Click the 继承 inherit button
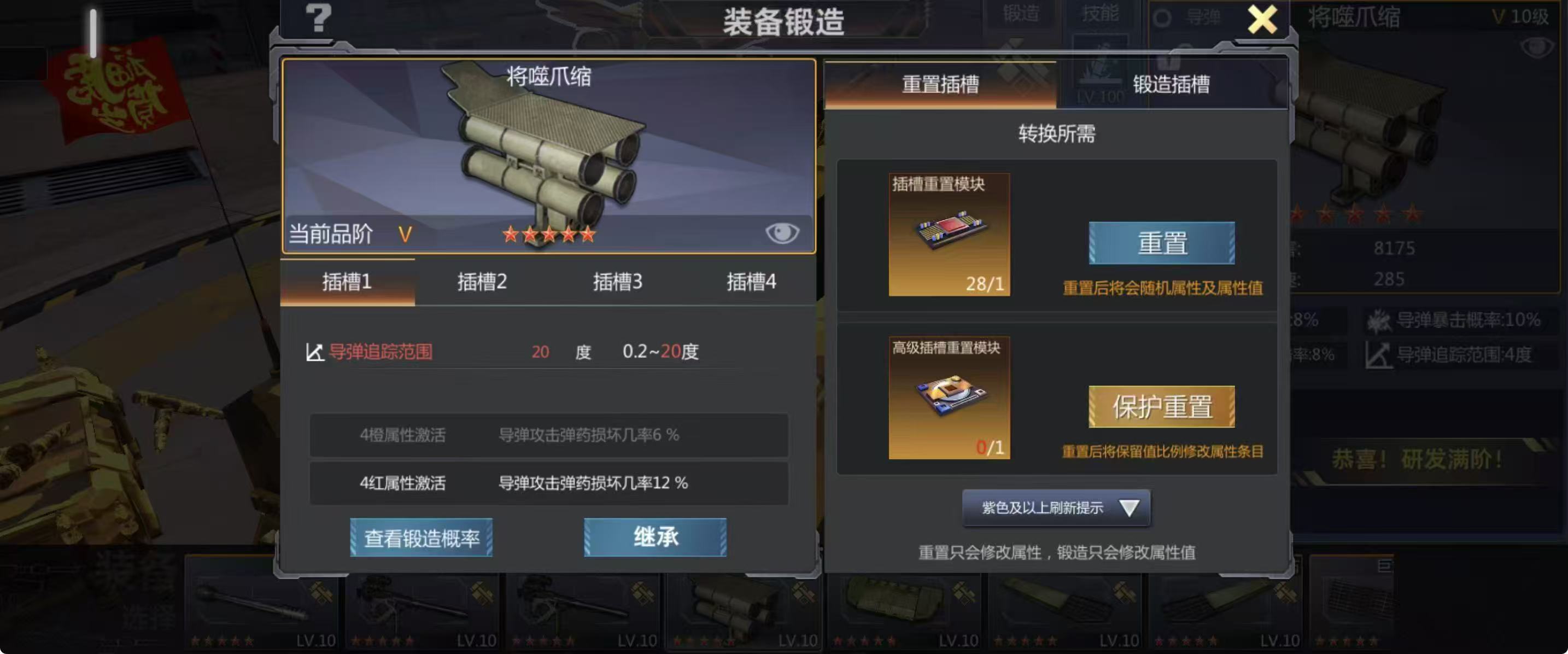Screen dimensions: 1568x654 655,537
